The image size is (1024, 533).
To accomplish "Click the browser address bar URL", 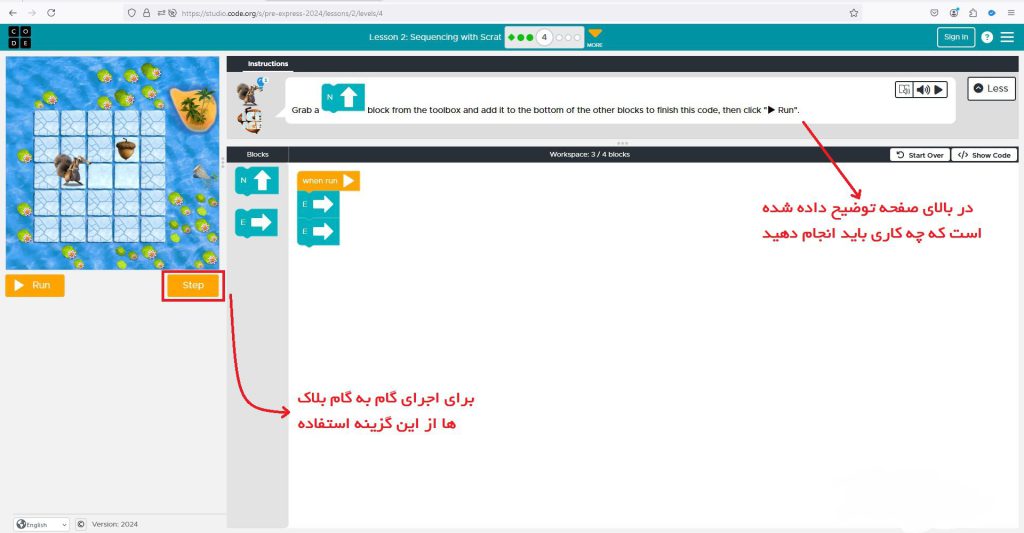I will tap(282, 13).
